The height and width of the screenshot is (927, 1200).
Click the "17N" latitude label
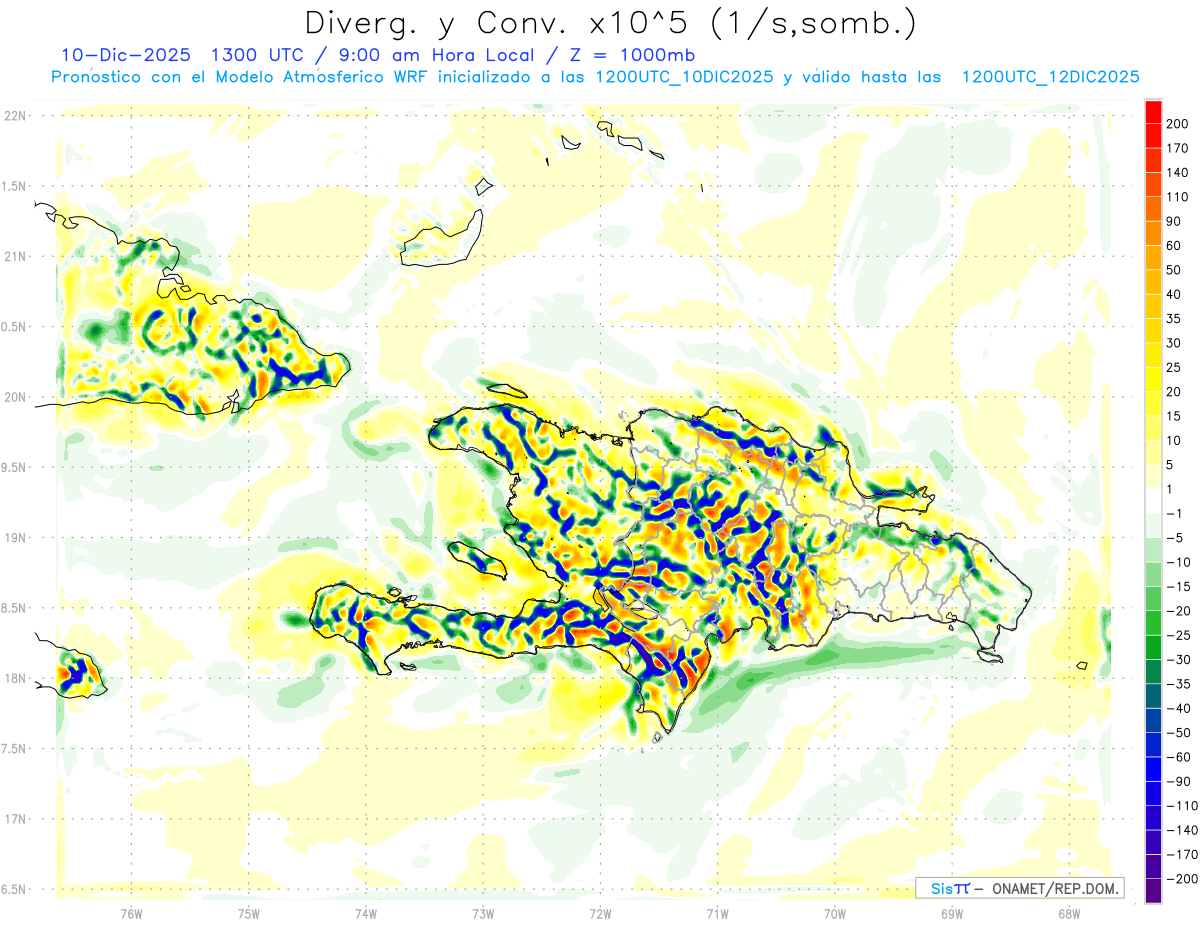(15, 819)
